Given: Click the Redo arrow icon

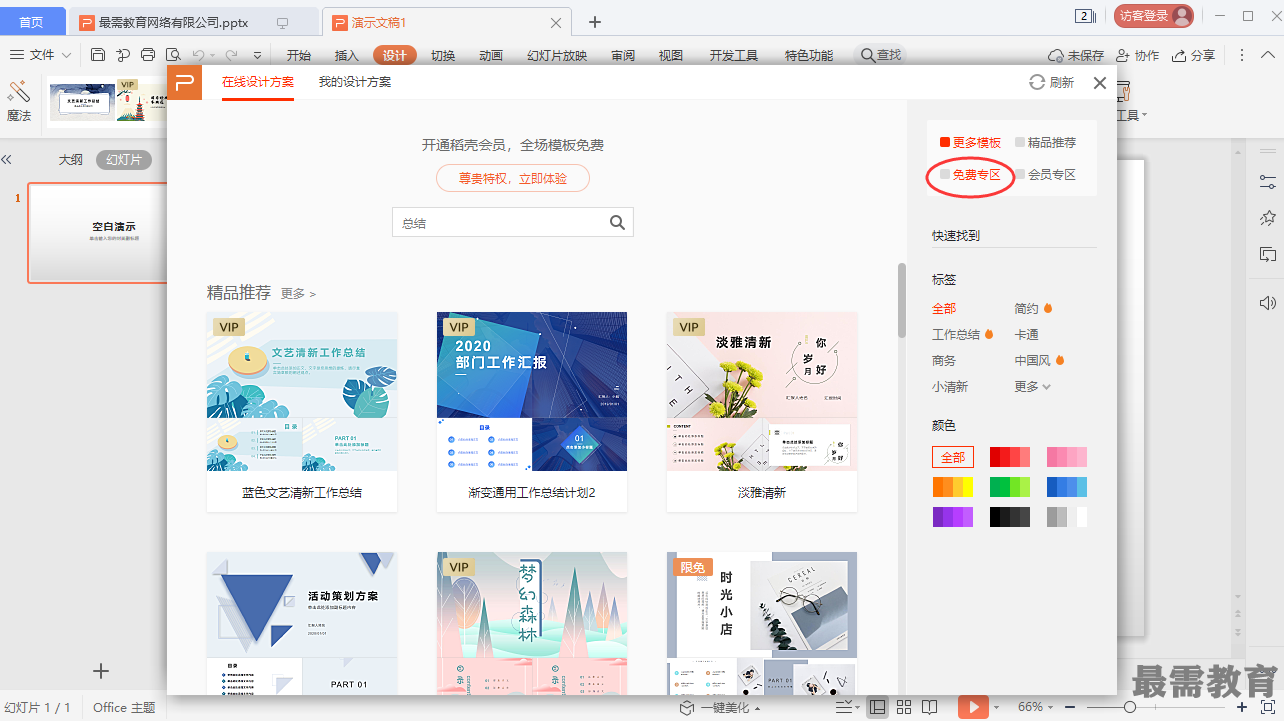Looking at the screenshot, I should 231,55.
